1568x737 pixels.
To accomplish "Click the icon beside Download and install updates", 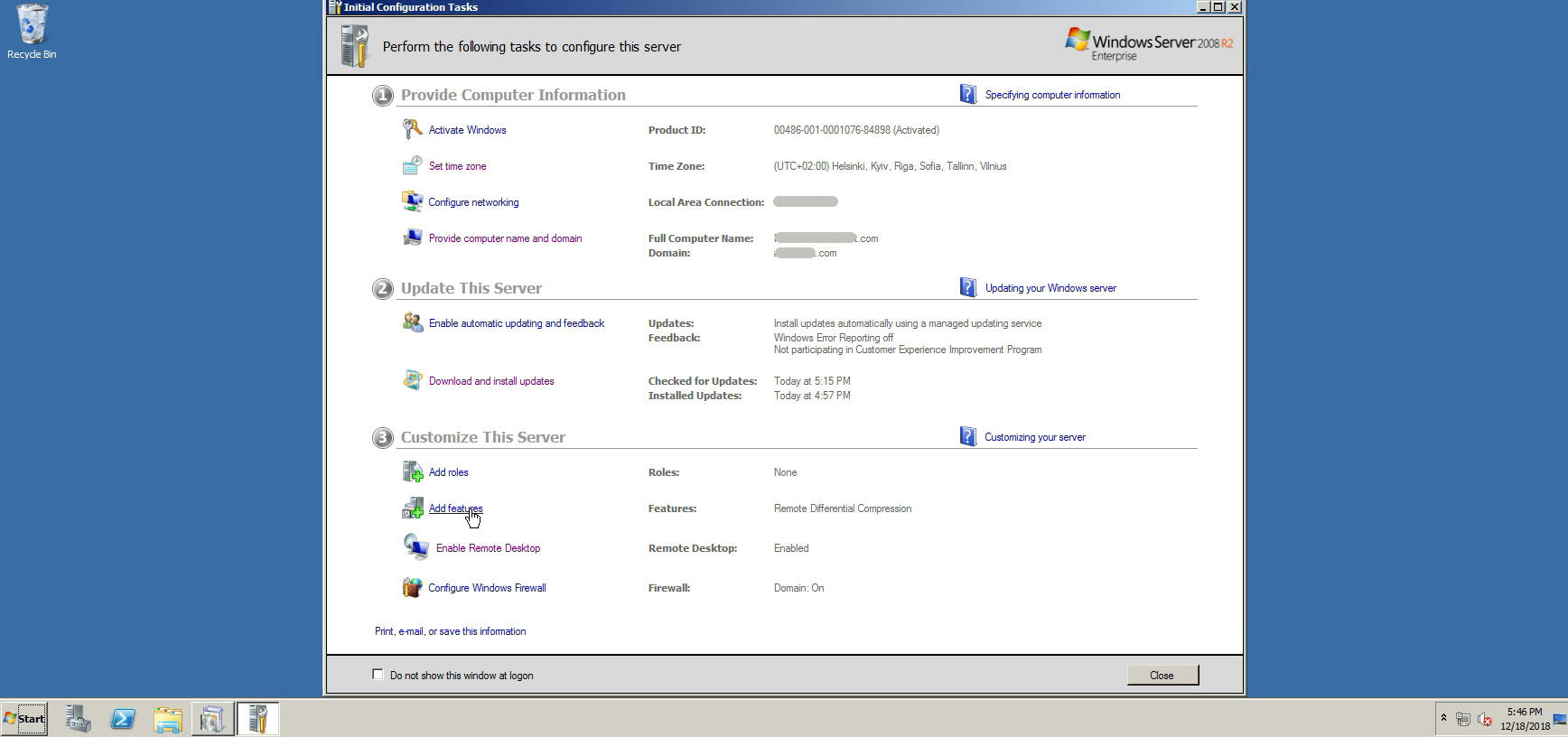I will 412,380.
